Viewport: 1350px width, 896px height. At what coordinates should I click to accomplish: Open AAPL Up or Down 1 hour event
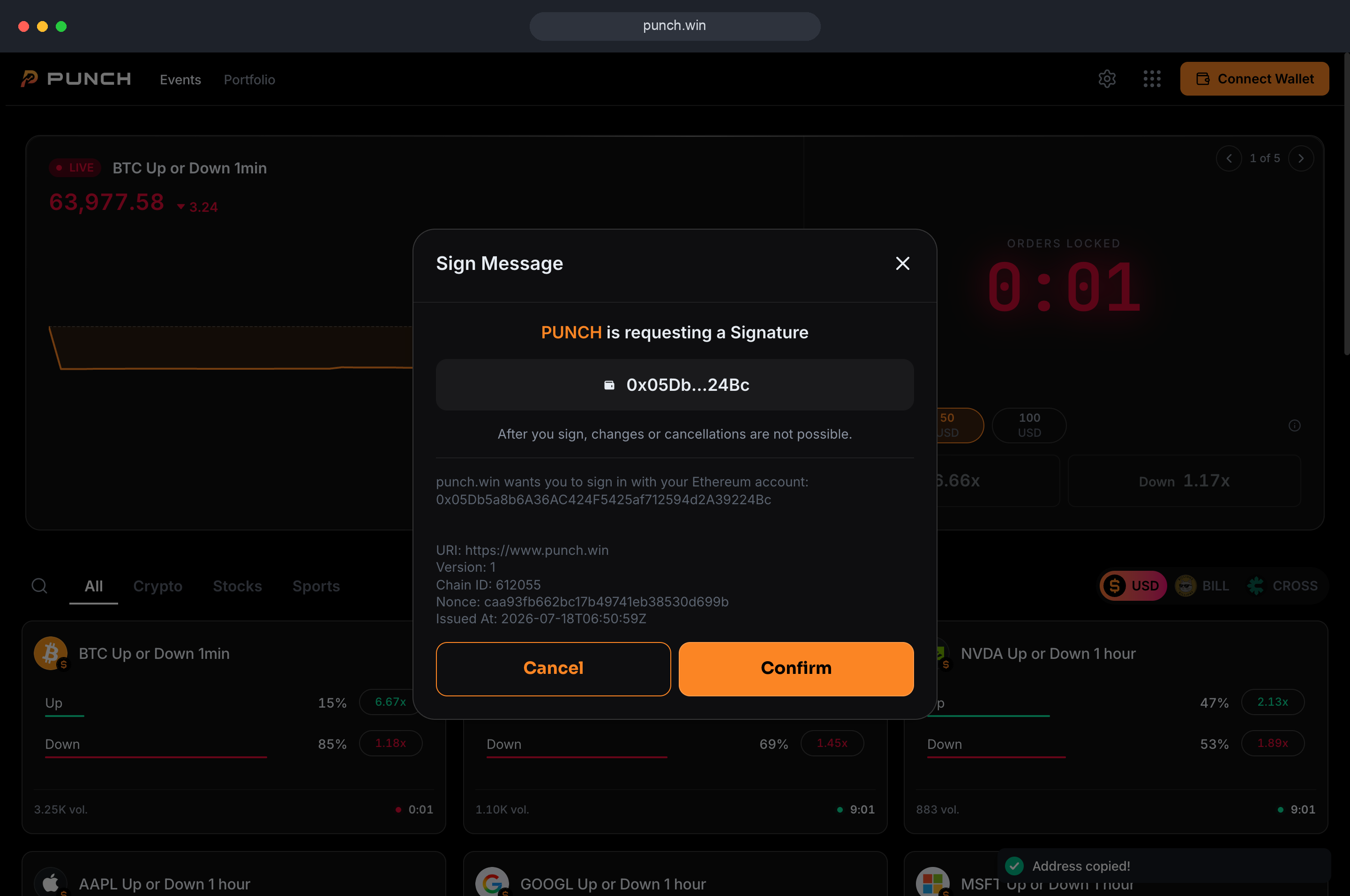point(164,884)
